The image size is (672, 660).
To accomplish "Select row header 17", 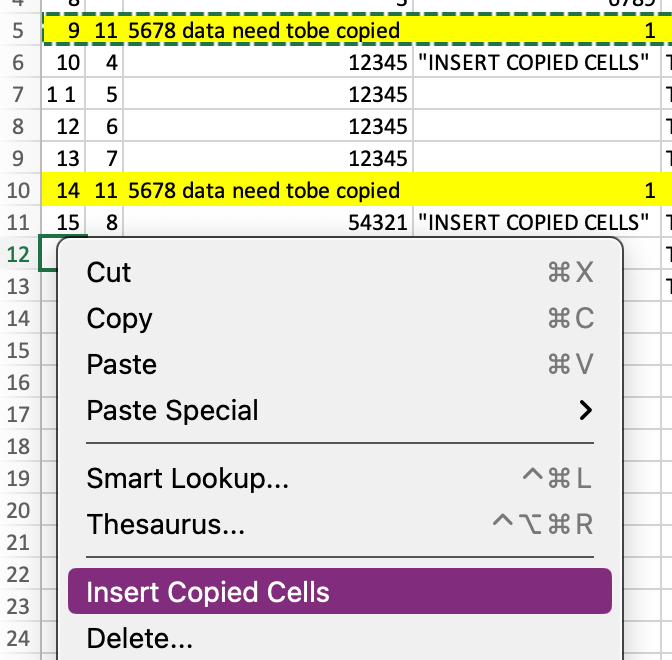I will pyautogui.click(x=19, y=413).
